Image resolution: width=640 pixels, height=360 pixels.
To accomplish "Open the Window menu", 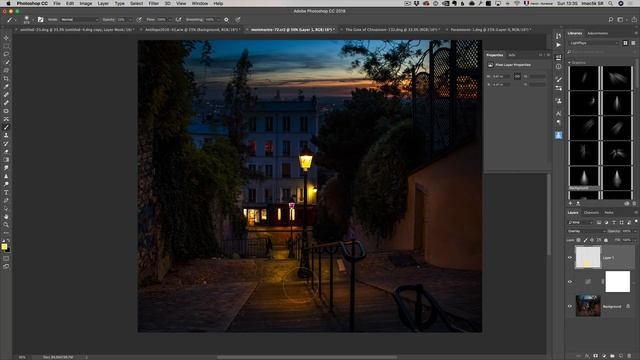I will [x=200, y=3].
